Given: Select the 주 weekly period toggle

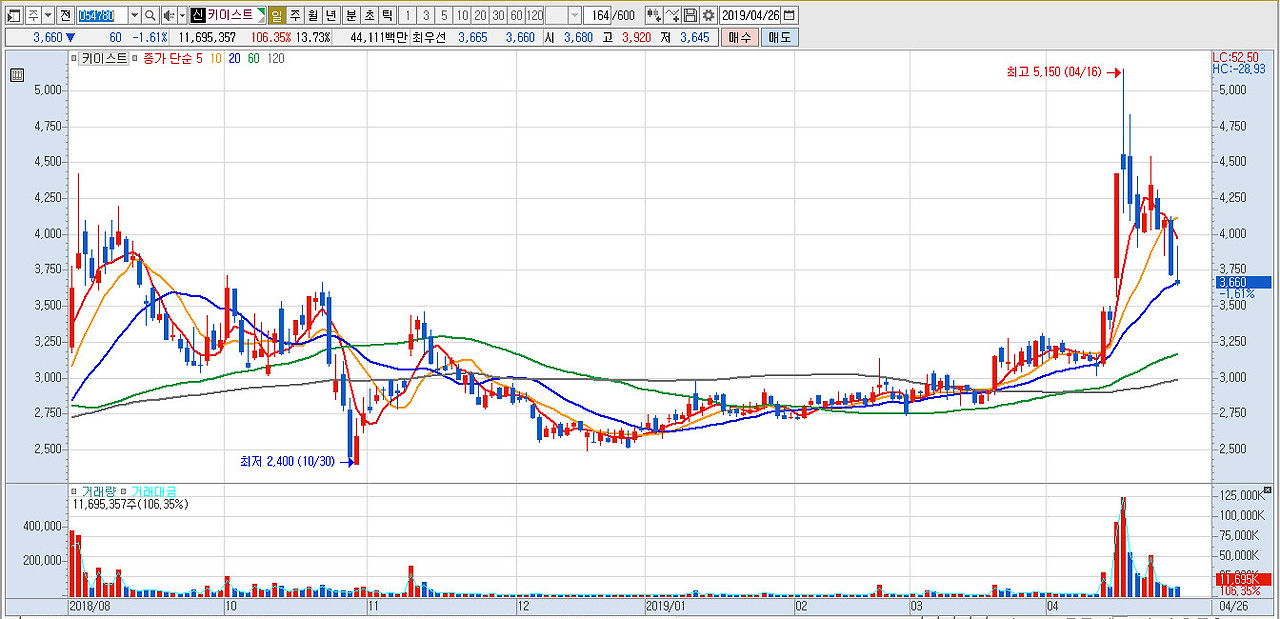Looking at the screenshot, I should [x=295, y=16].
